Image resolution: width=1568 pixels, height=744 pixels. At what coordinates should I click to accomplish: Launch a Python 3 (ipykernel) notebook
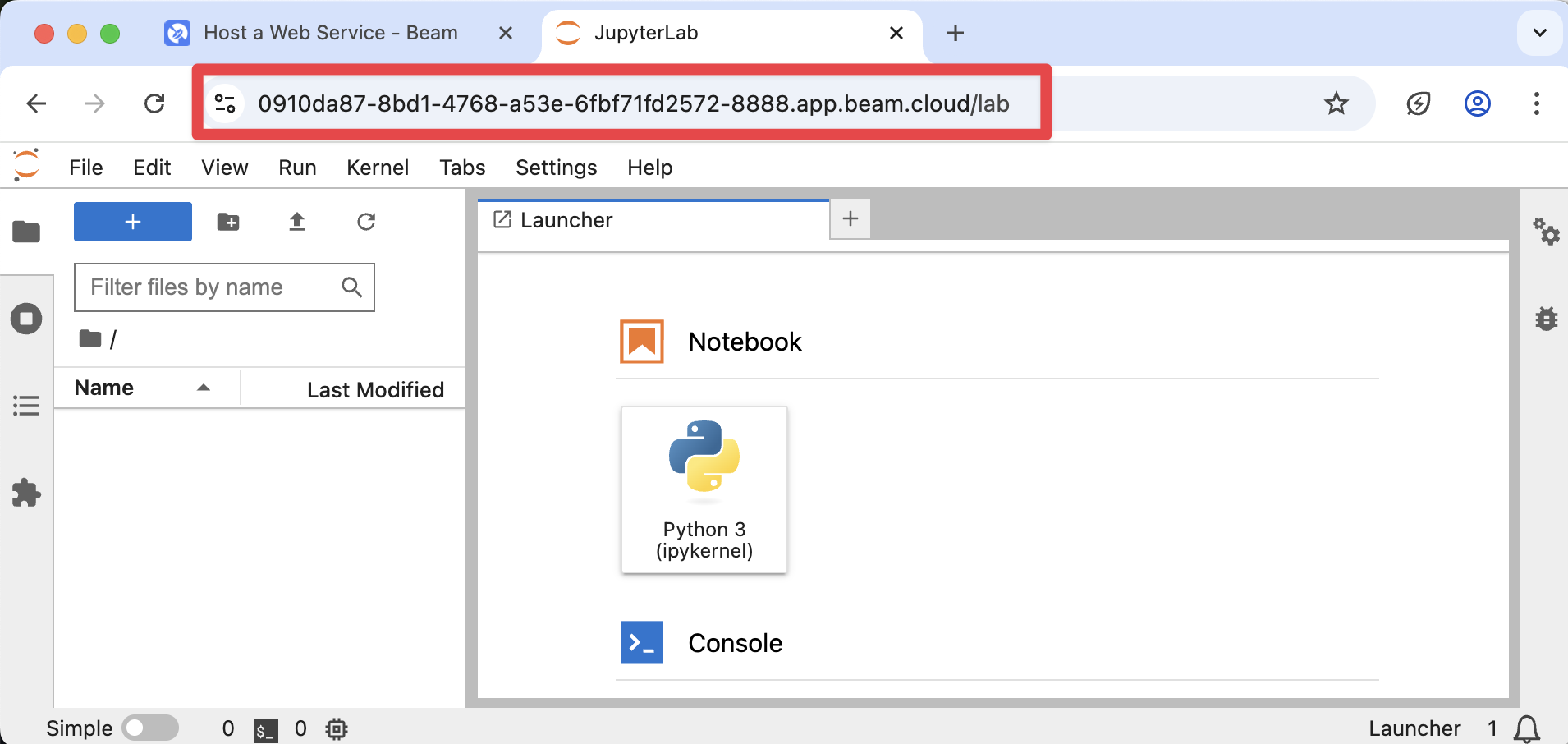704,489
